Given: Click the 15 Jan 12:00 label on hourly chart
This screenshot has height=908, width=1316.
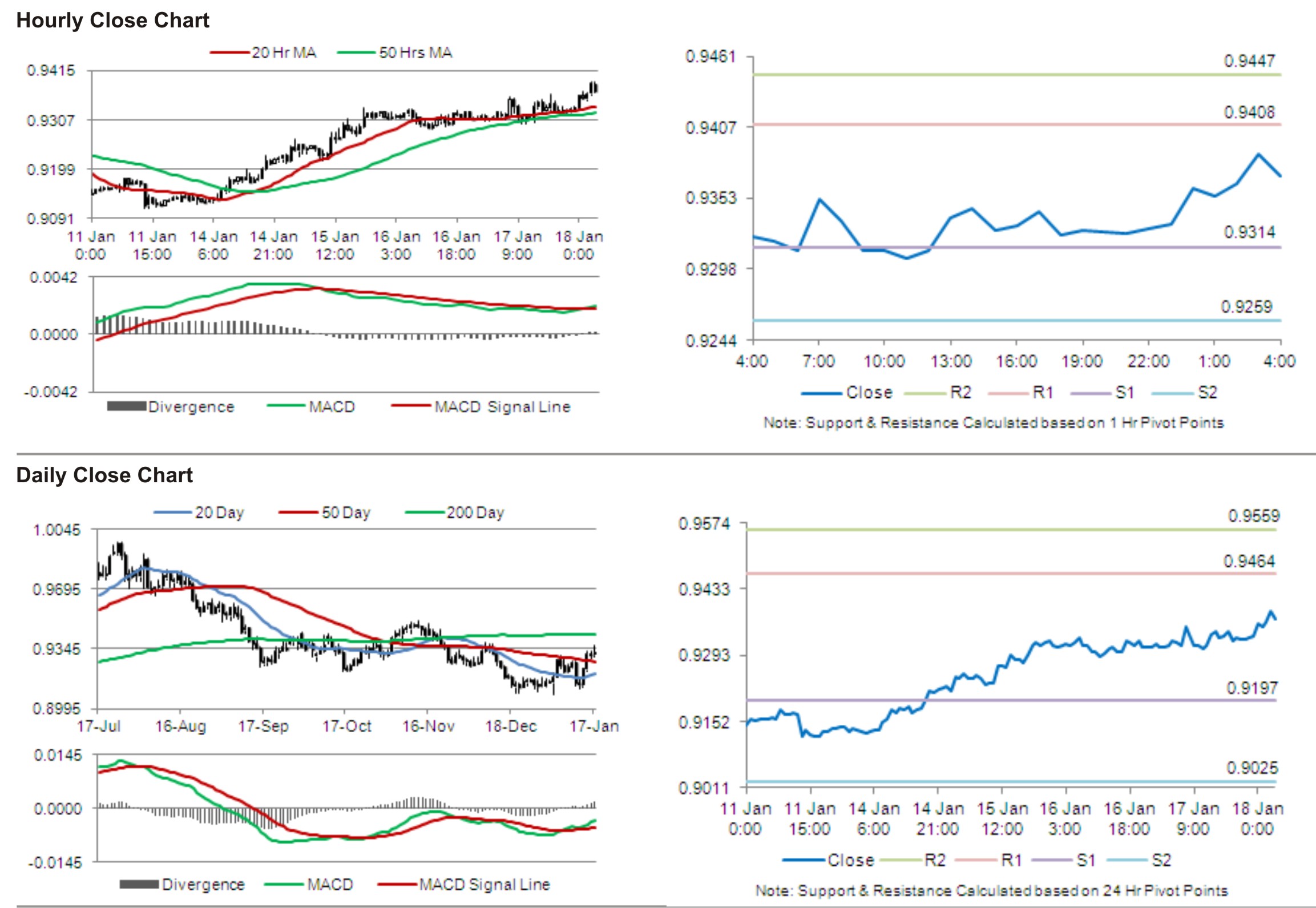Looking at the screenshot, I should pos(335,245).
